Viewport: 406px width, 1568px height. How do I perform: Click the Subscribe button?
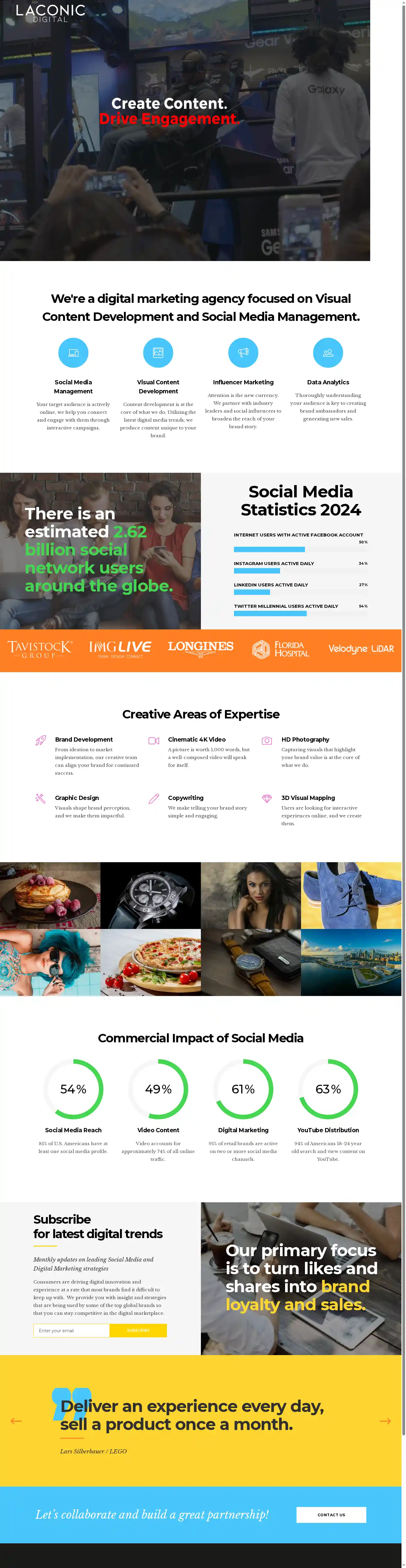point(138,1330)
